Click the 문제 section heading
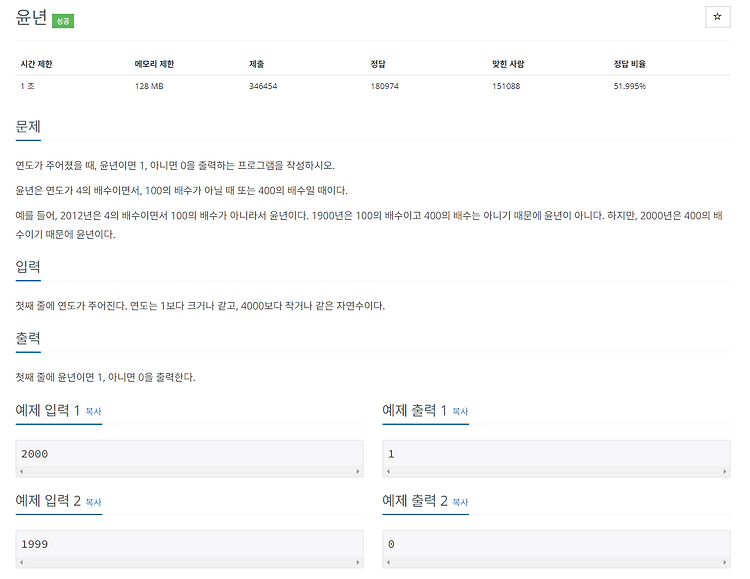Screen dimensions: 750x579 28,127
